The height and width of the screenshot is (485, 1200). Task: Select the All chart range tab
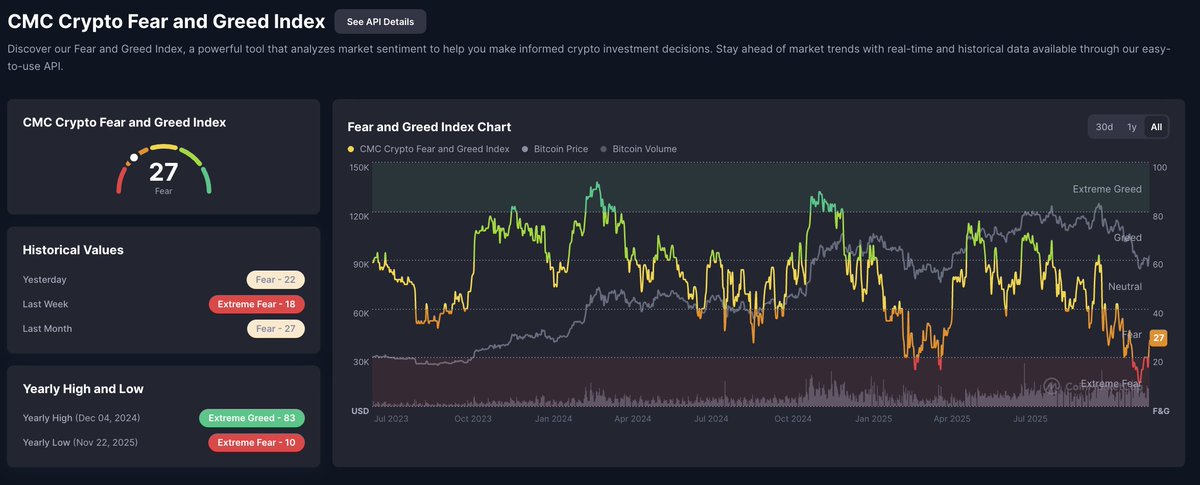click(1156, 127)
